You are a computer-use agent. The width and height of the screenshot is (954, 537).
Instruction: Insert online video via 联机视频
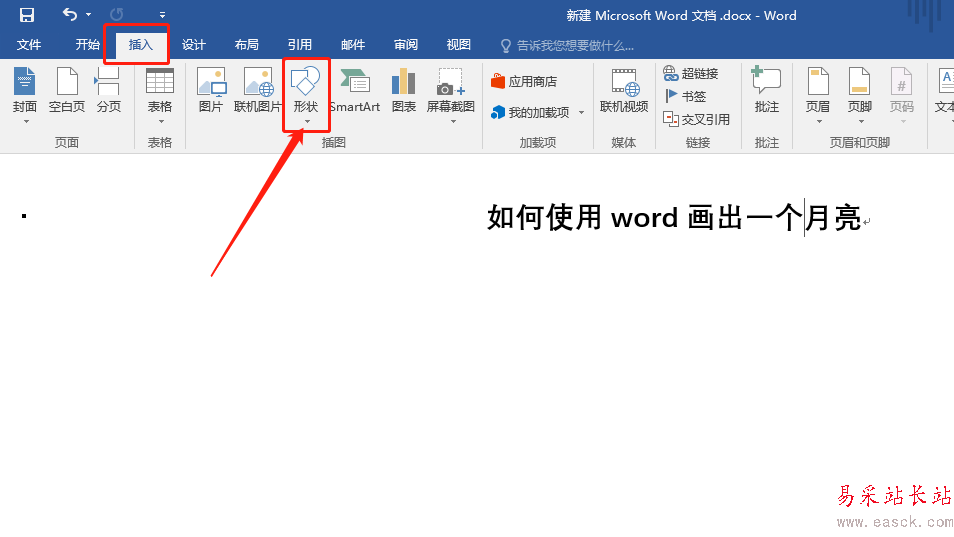(624, 90)
